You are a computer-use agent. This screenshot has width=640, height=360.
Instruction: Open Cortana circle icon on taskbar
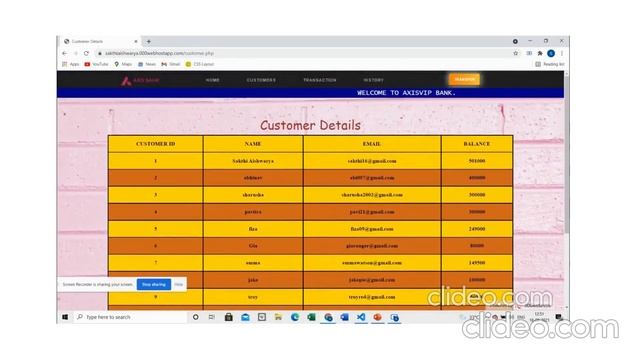tap(196, 317)
